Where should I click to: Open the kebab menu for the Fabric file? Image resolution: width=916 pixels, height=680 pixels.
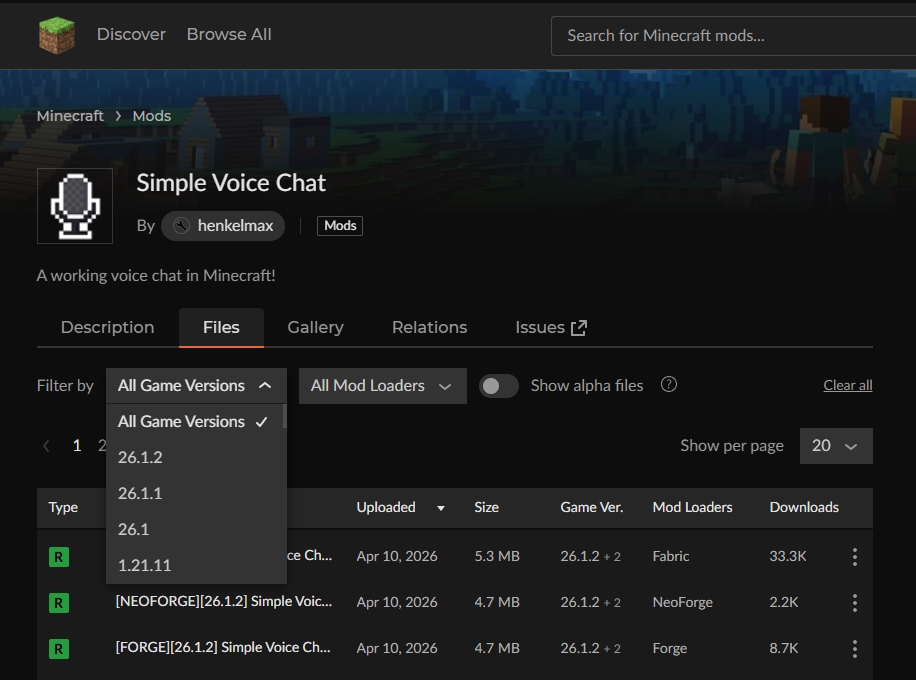[855, 557]
